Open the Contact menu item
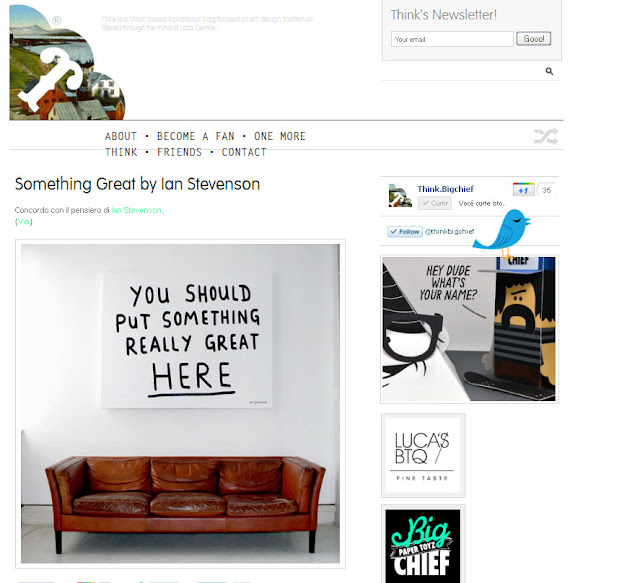640x583 pixels. click(x=244, y=152)
